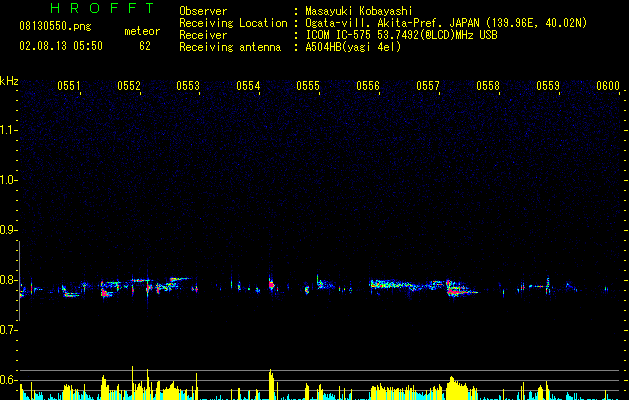Click the tall yellow intensity peak below 0552
Viewport: 629px width, 400px height.
(x=132, y=382)
